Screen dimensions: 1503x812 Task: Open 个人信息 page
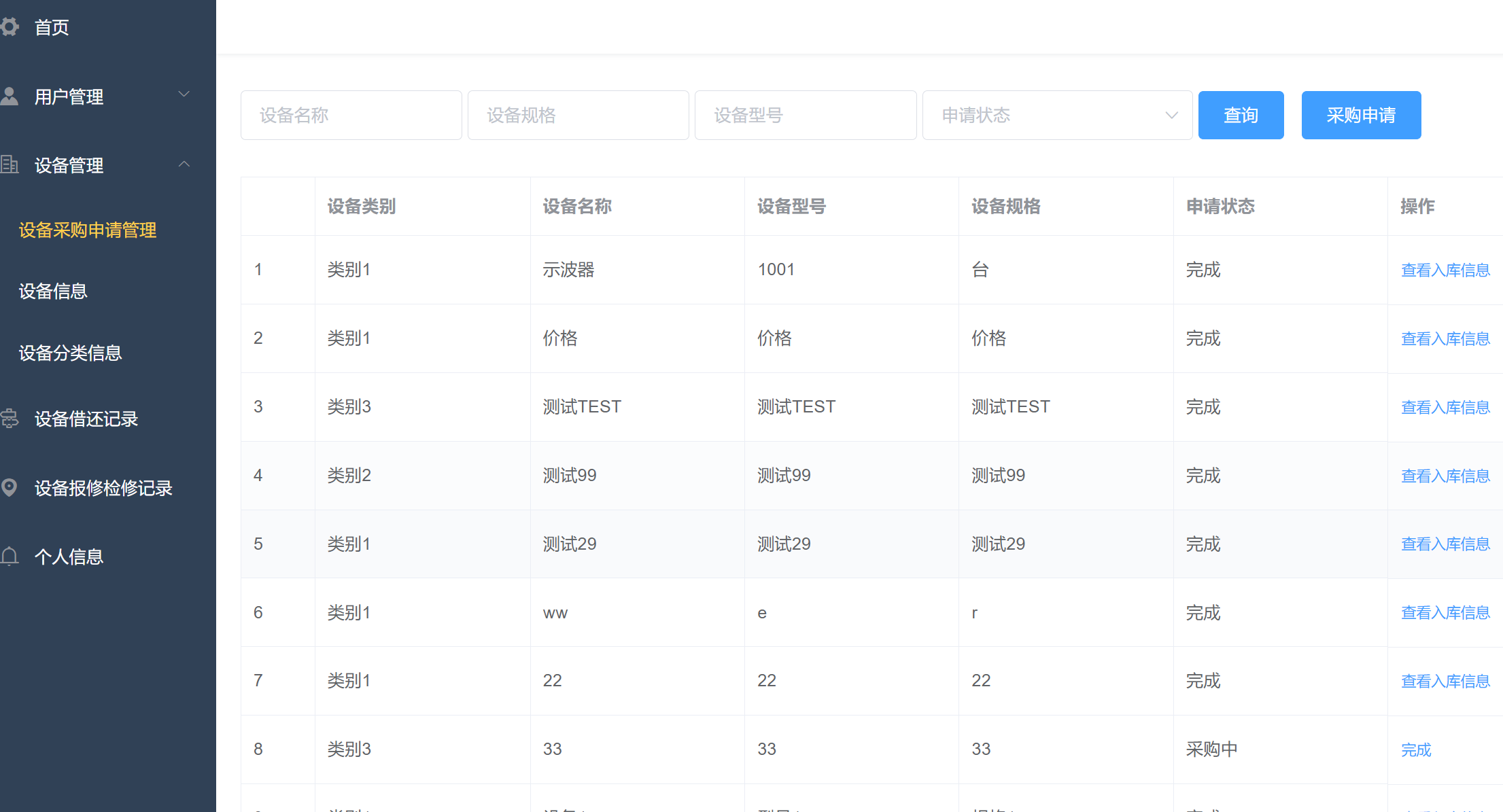(68, 557)
